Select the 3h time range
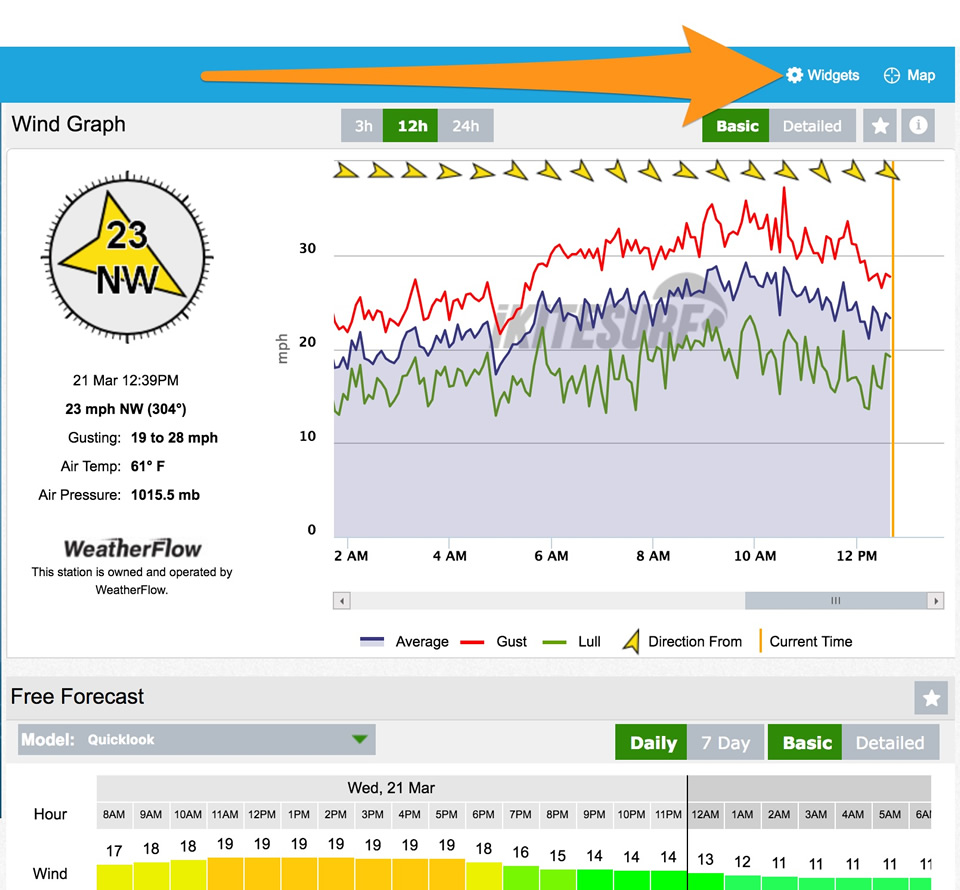Image resolution: width=960 pixels, height=890 pixels. pyautogui.click(x=362, y=125)
